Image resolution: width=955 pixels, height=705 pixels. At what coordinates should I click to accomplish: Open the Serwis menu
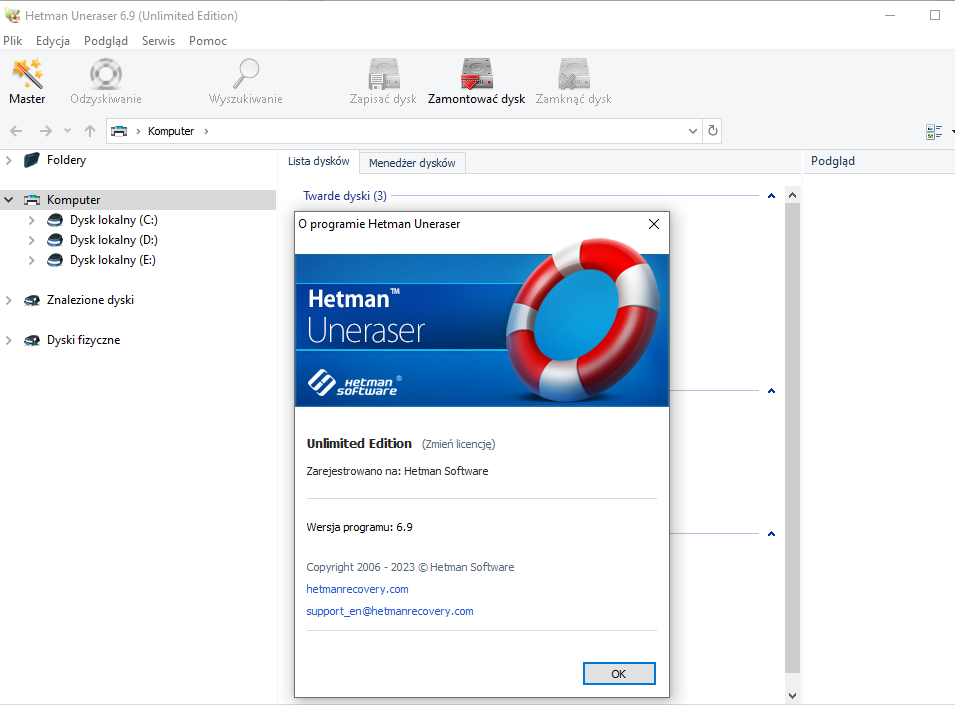coord(158,41)
